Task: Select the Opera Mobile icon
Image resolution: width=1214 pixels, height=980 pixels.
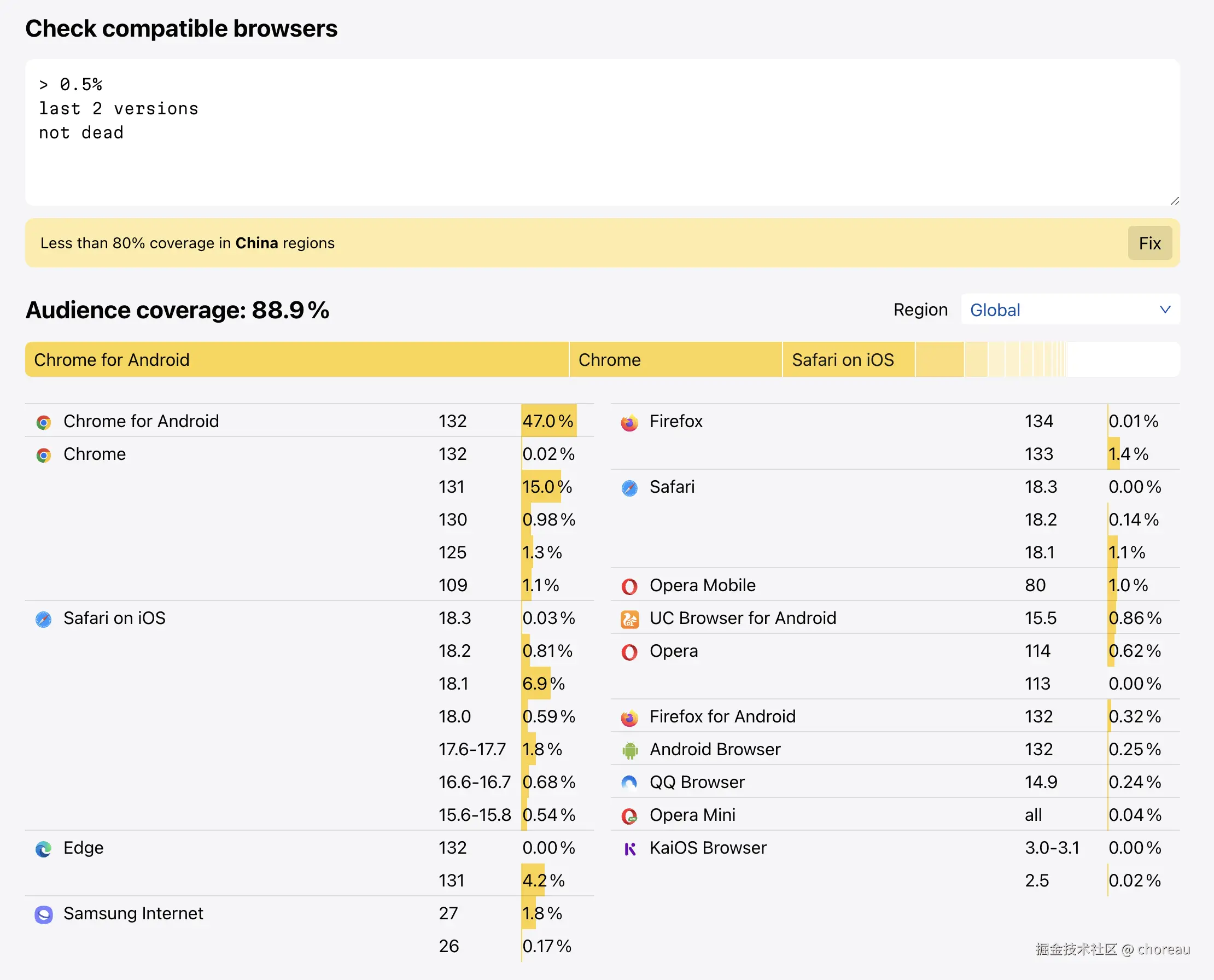Action: coord(629,585)
